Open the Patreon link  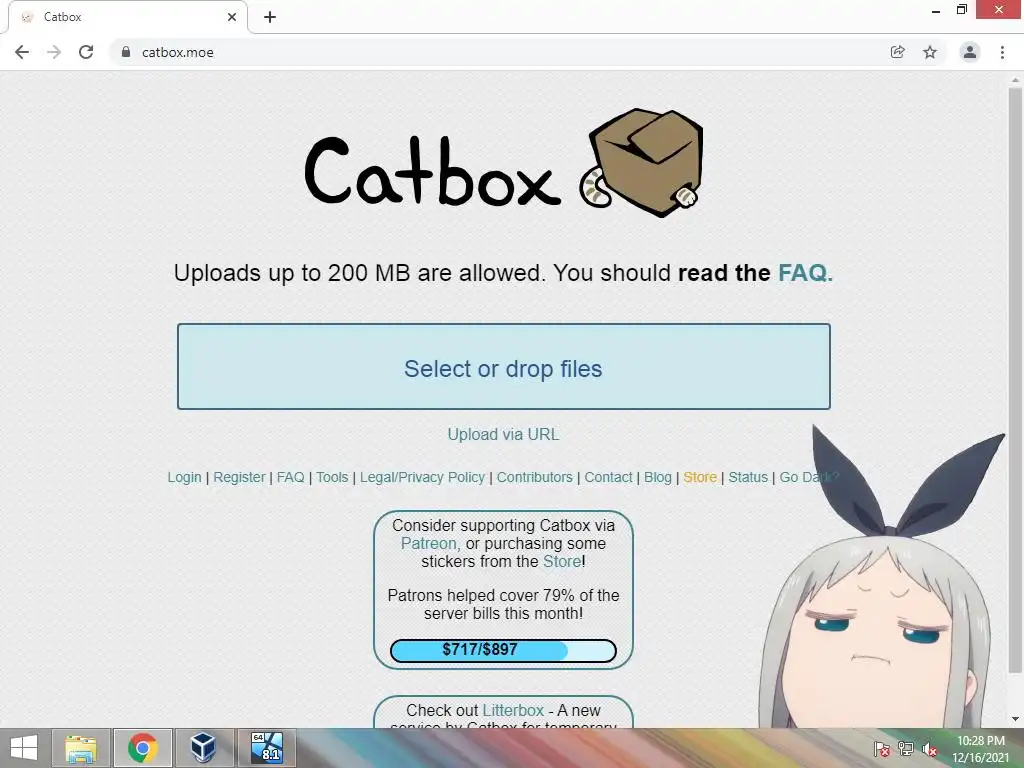(x=430, y=543)
